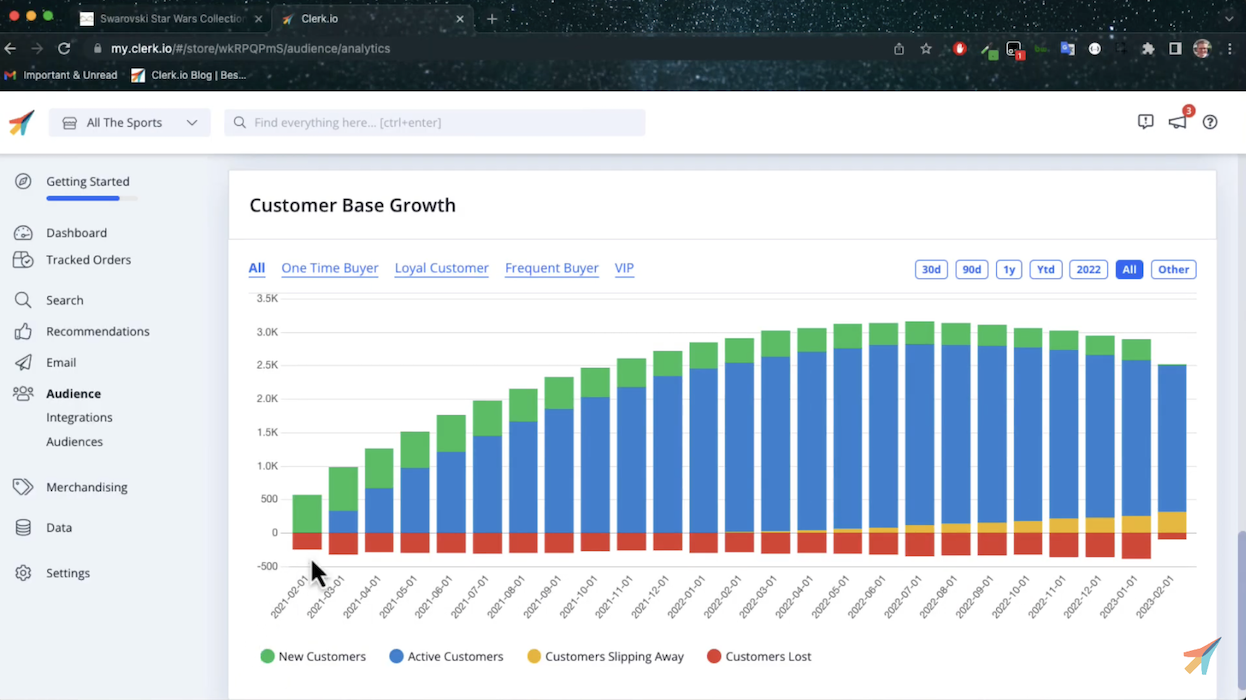Choose the Other date range button

pos(1174,269)
